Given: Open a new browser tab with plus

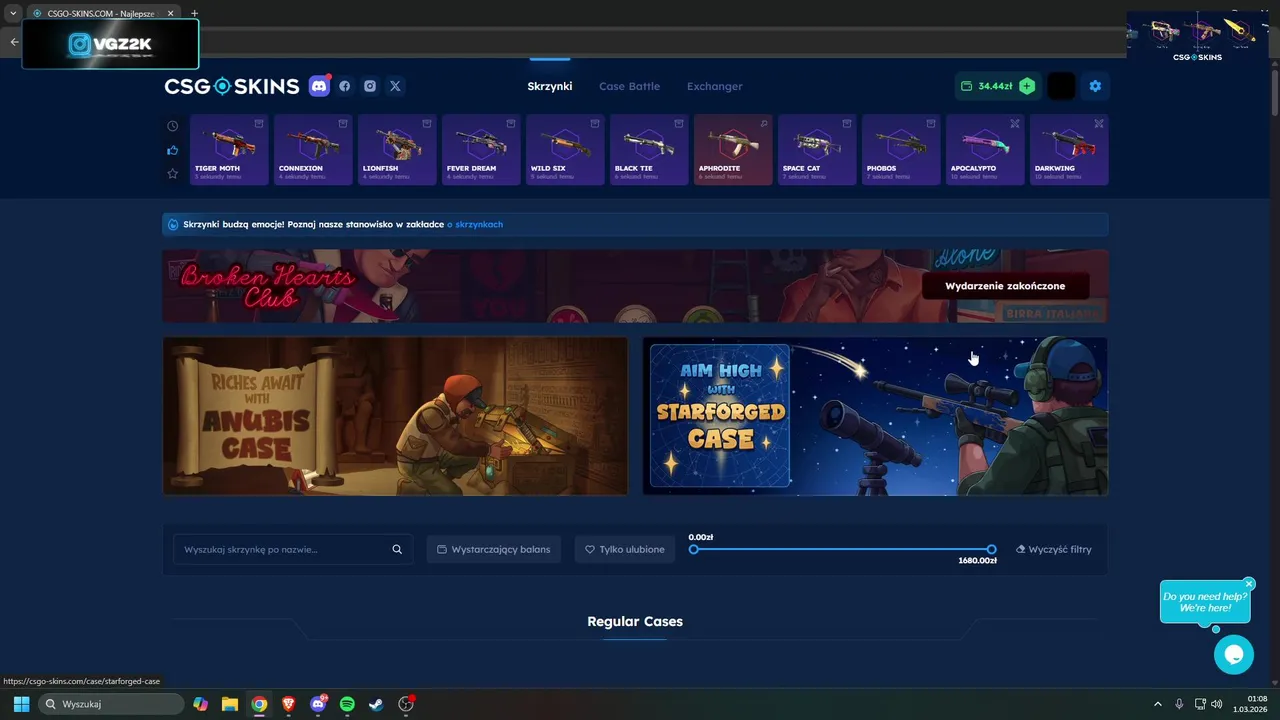Looking at the screenshot, I should (194, 13).
